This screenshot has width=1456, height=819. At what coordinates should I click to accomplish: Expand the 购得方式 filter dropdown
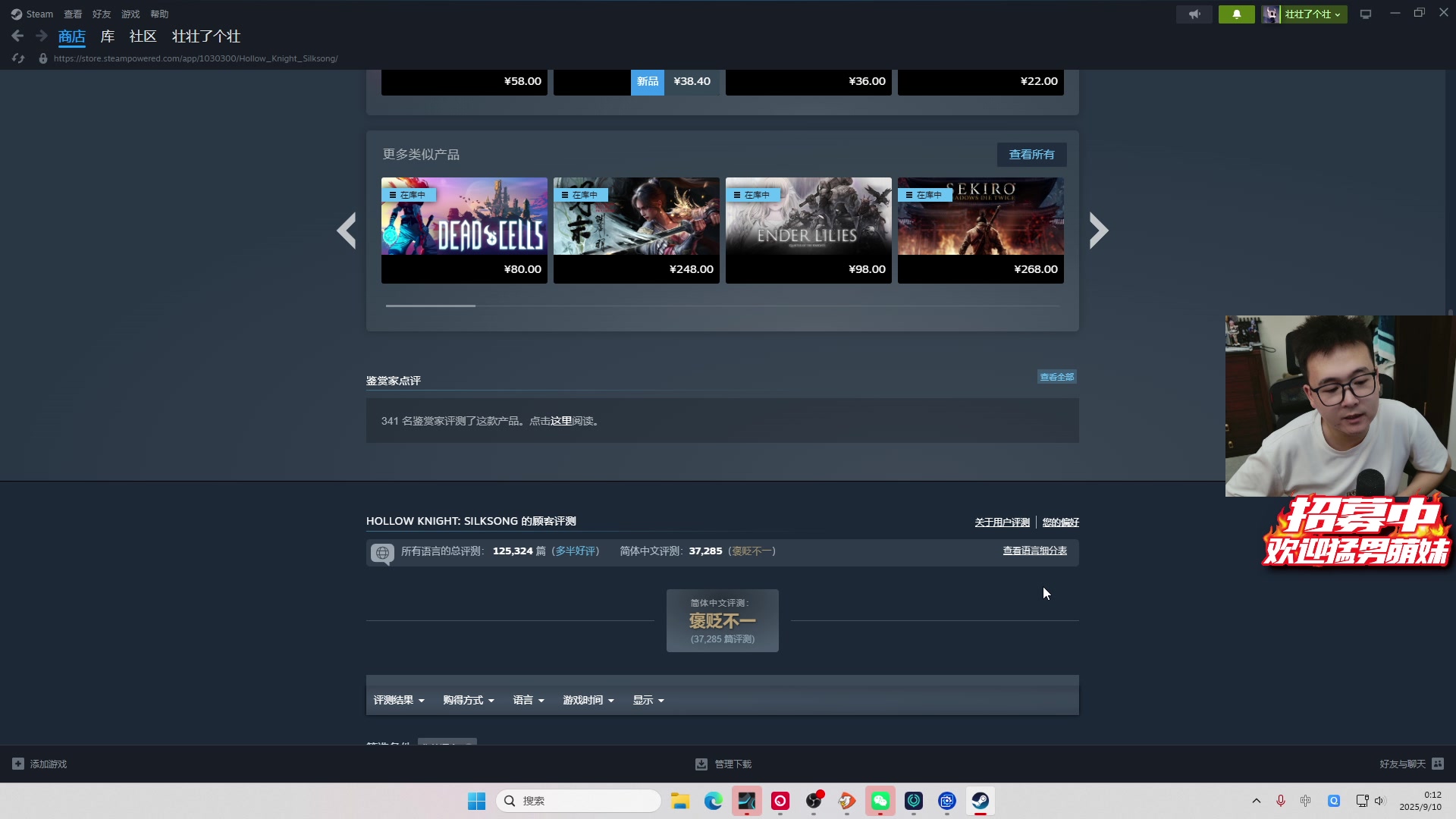click(469, 701)
